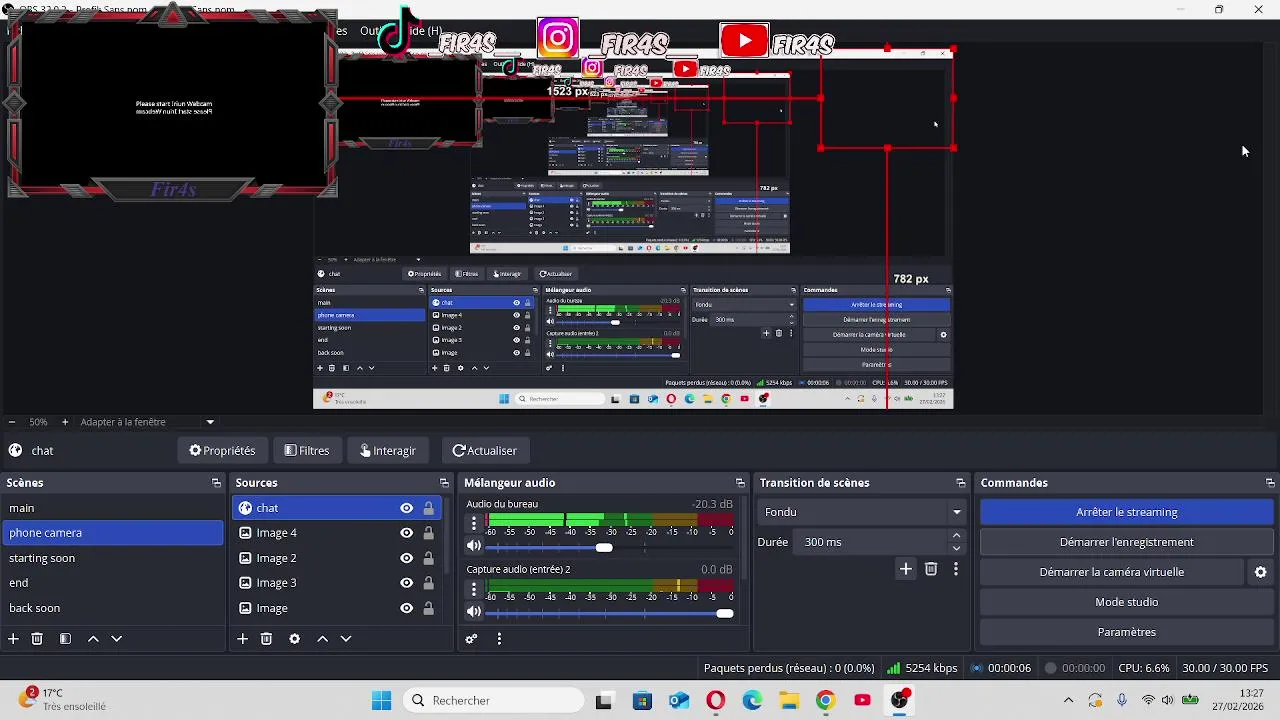Viewport: 1280px width, 720px height.
Task: Mute Capture audio (entrée) 2
Action: pos(474,612)
